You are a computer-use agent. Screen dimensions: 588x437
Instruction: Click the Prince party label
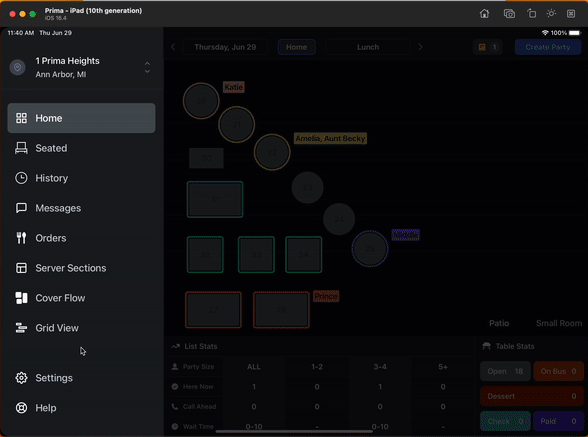click(x=326, y=296)
